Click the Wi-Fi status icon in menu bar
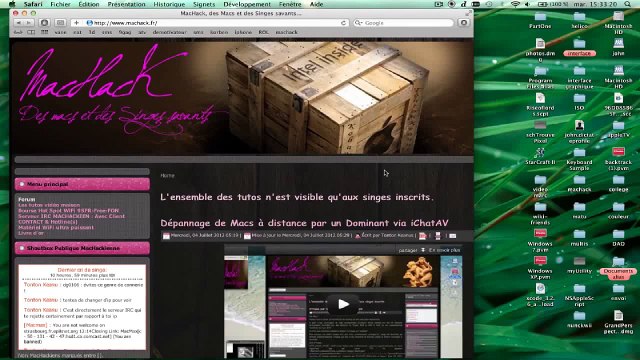The image size is (640, 360). 515,4
